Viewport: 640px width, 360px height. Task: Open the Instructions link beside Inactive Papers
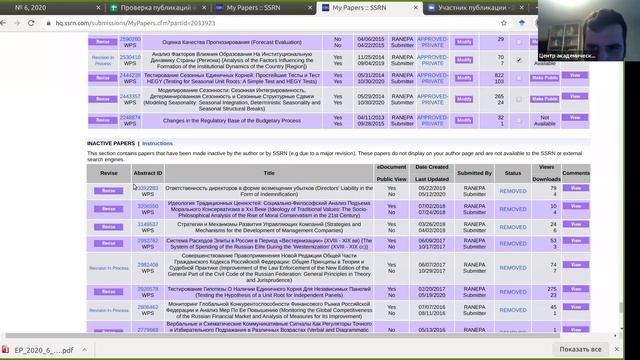[157, 143]
